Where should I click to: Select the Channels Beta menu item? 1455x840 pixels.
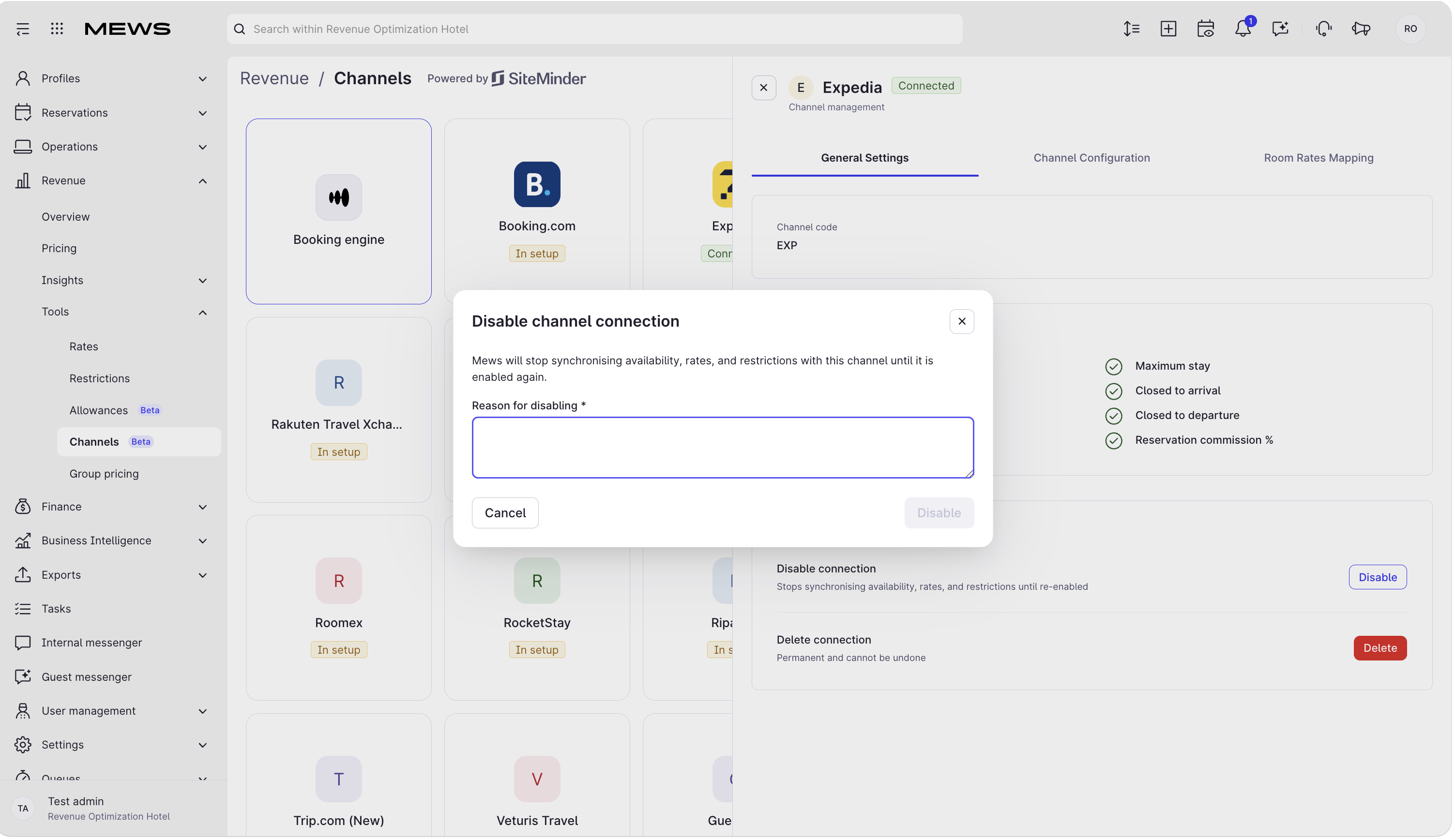point(138,442)
